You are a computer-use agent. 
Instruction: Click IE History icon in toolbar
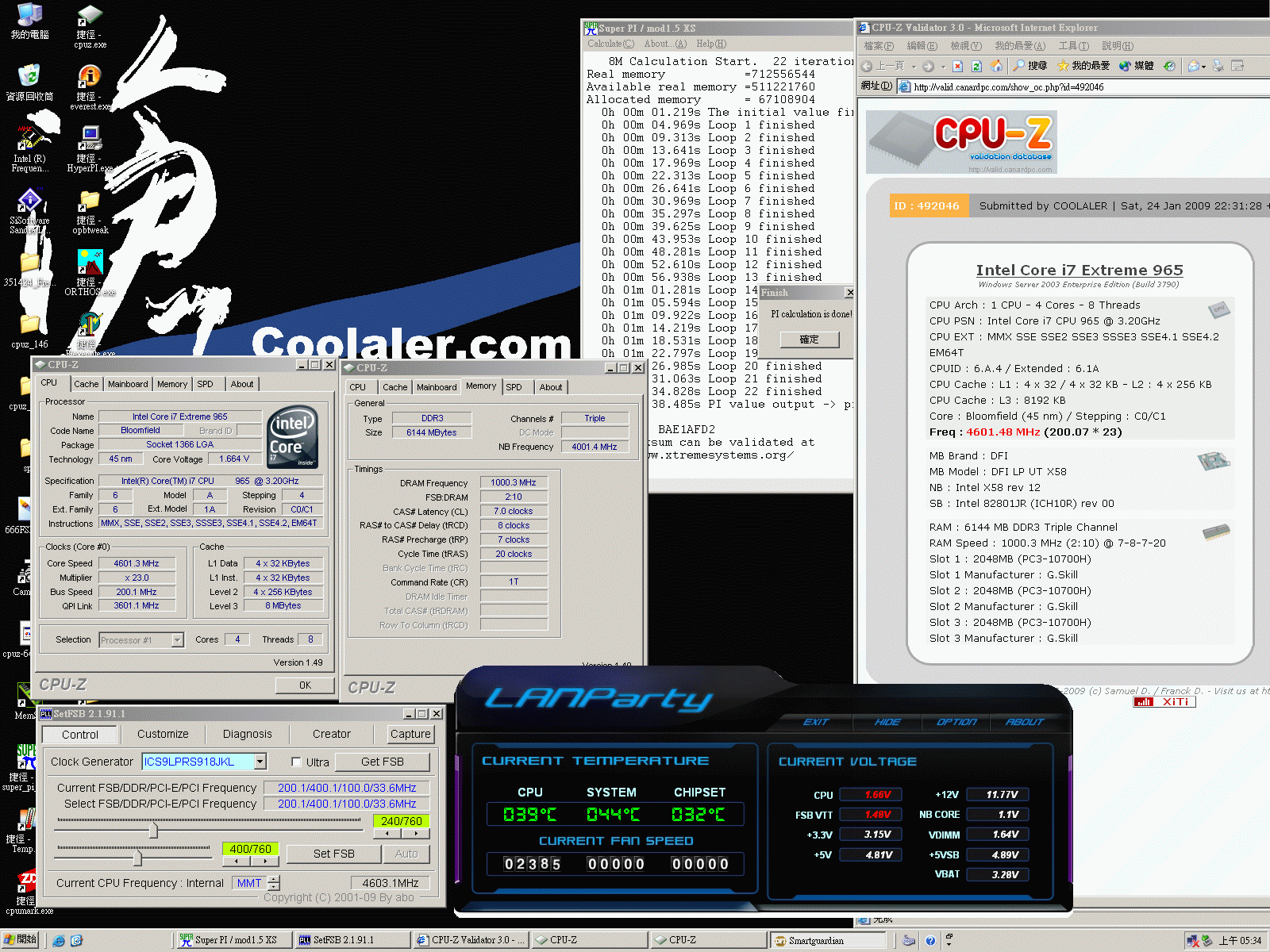(1169, 66)
